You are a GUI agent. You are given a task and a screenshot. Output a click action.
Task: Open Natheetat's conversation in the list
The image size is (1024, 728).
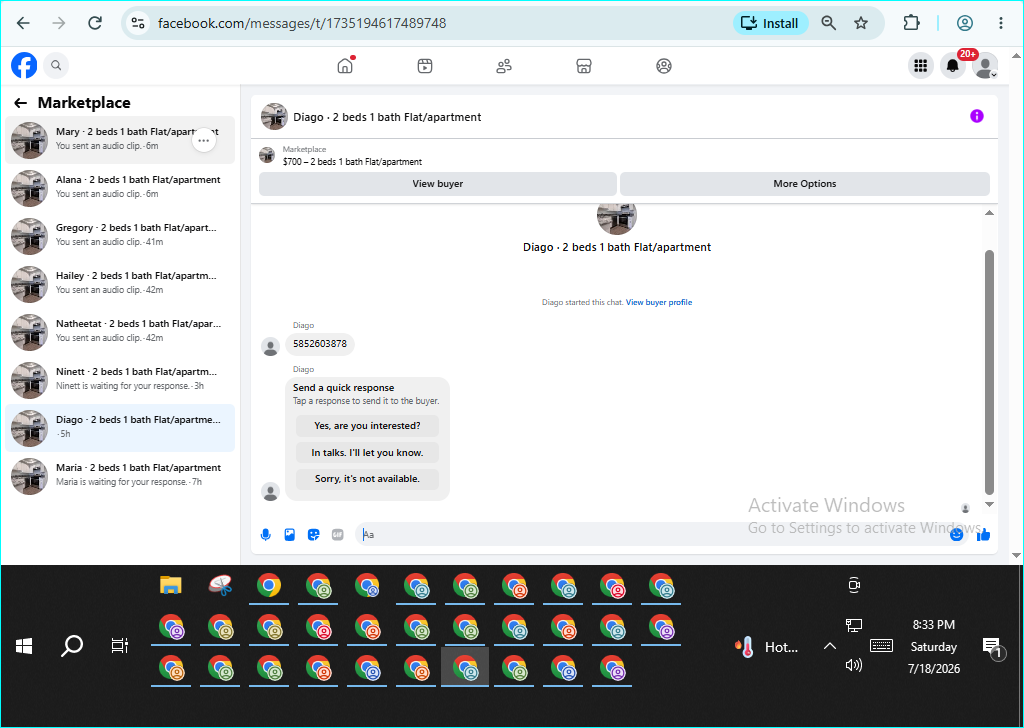pos(120,332)
